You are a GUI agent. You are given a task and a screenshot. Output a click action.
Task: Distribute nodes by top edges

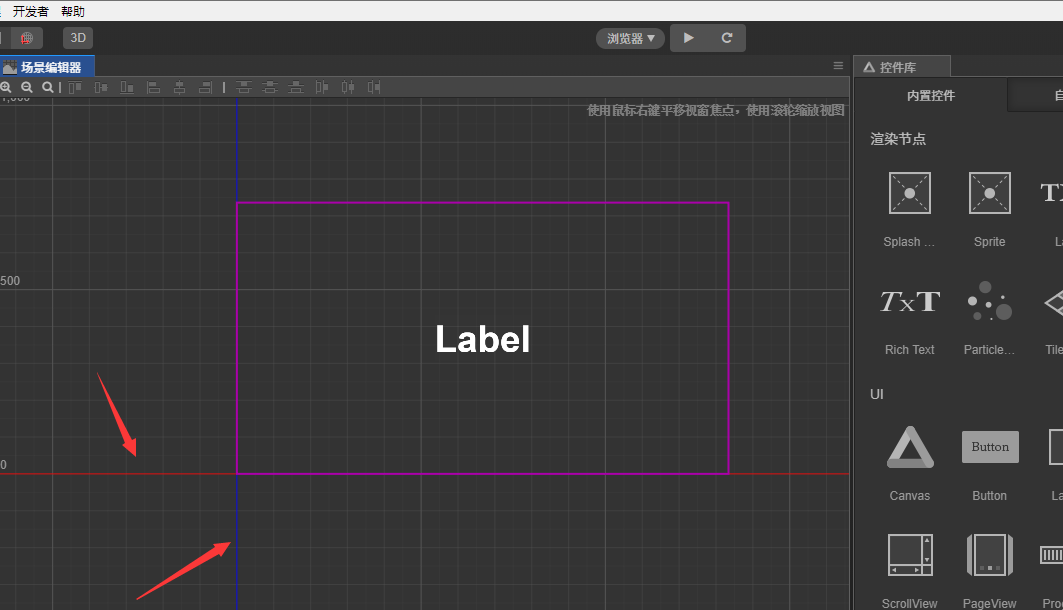[243, 87]
